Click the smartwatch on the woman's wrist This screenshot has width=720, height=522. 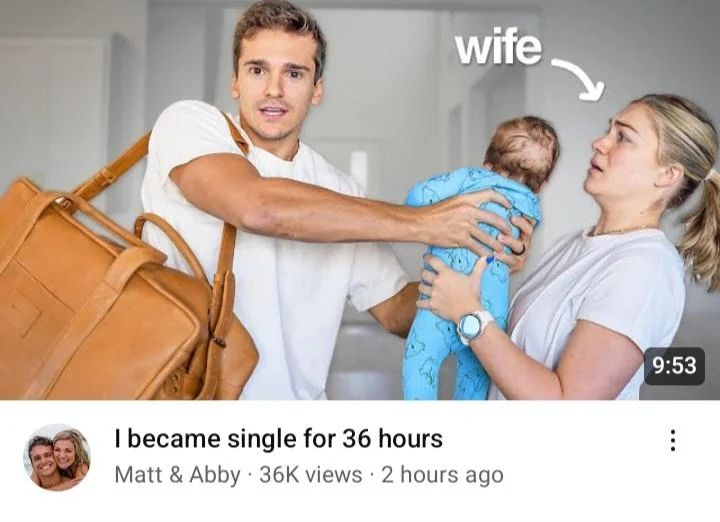pos(473,326)
